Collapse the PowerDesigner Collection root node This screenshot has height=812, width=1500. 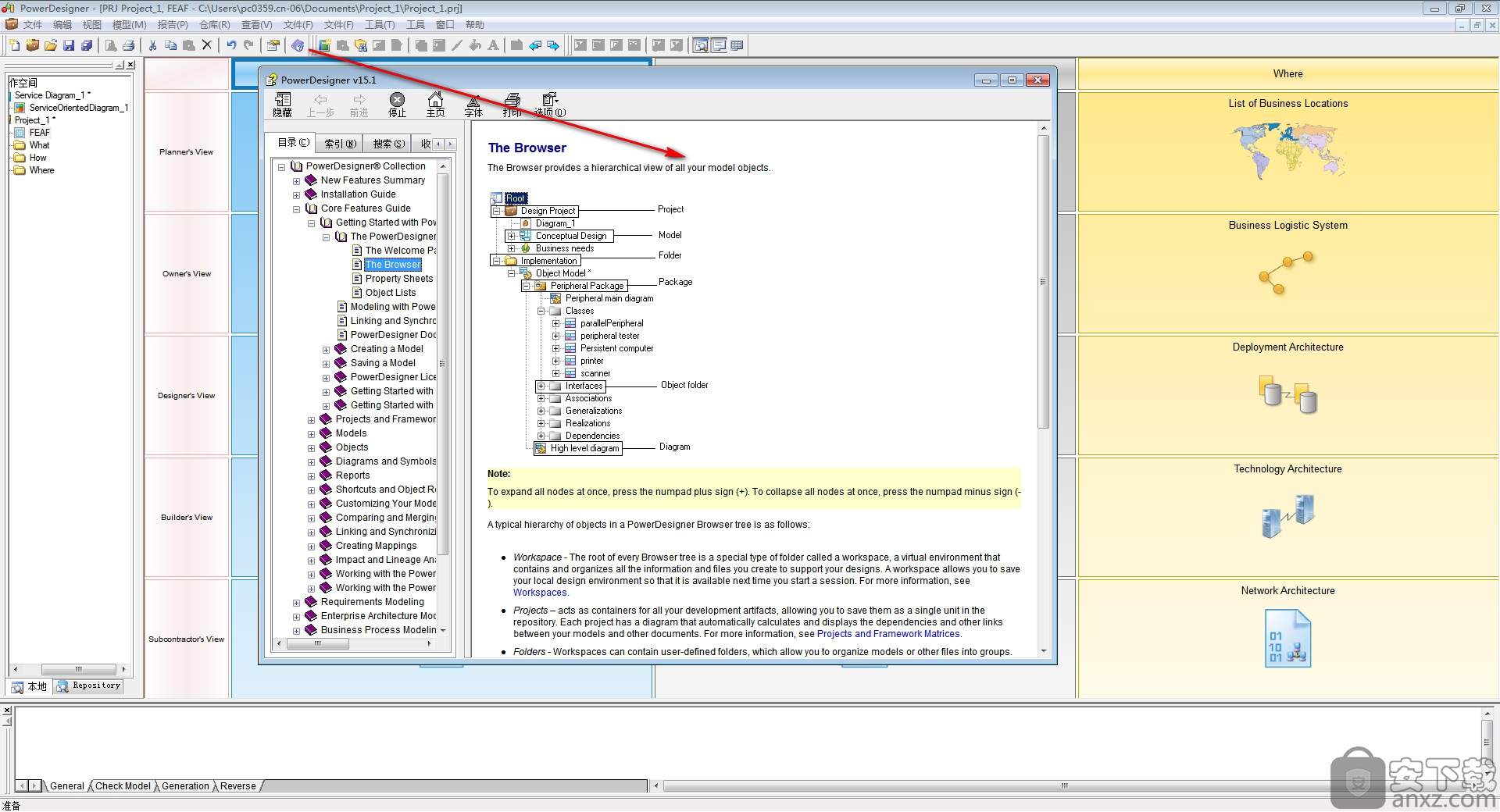coord(281,167)
